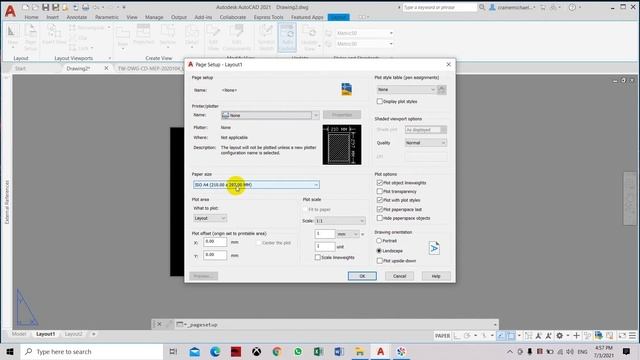This screenshot has height=360, width=640.
Task: Open the Manage ribbon tab
Action: pos(154,17)
